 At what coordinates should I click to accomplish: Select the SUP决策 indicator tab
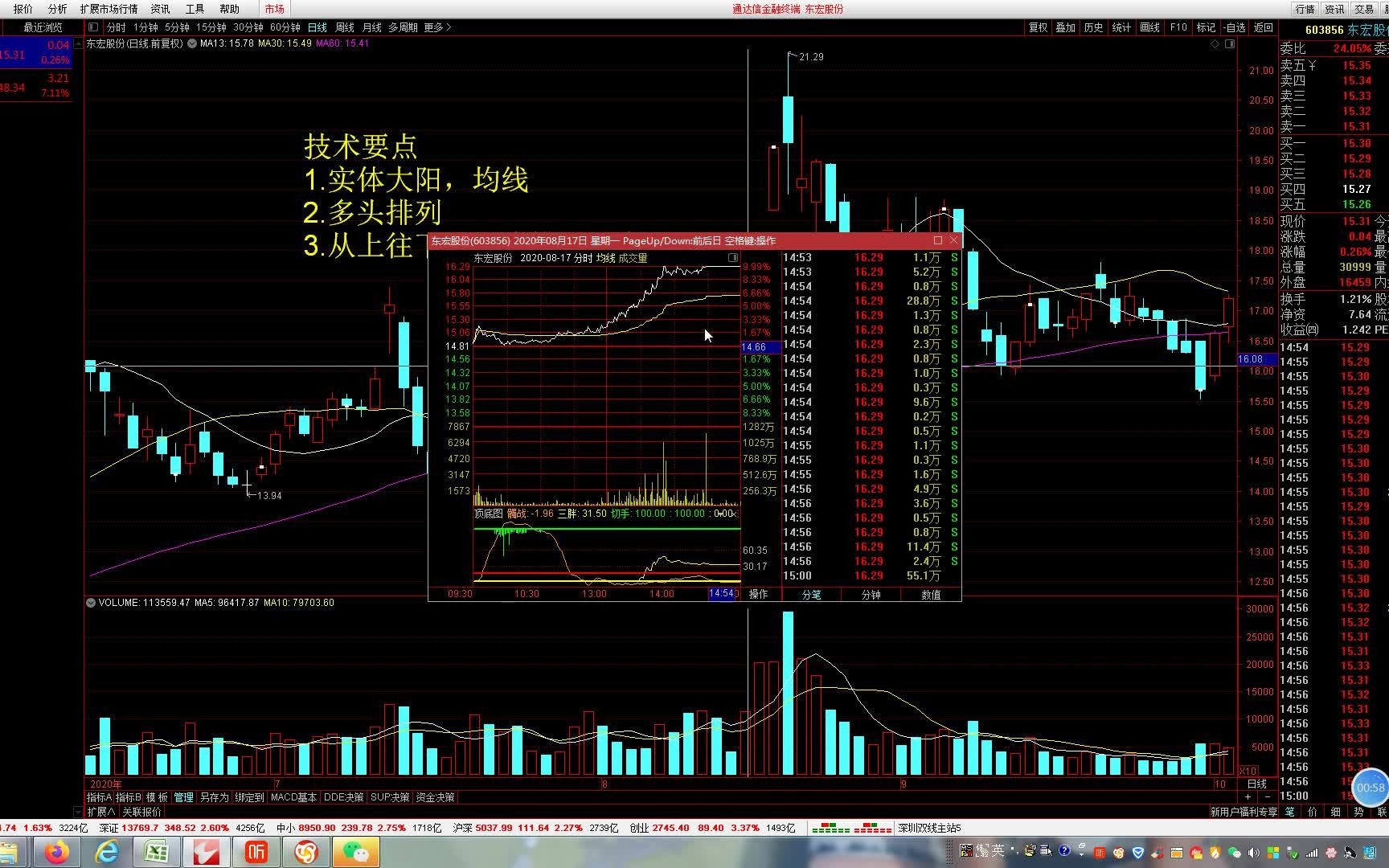[x=390, y=797]
